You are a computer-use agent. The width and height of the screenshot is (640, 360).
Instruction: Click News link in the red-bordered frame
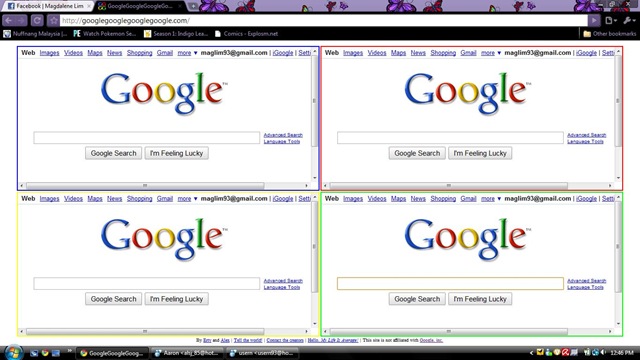coord(418,53)
